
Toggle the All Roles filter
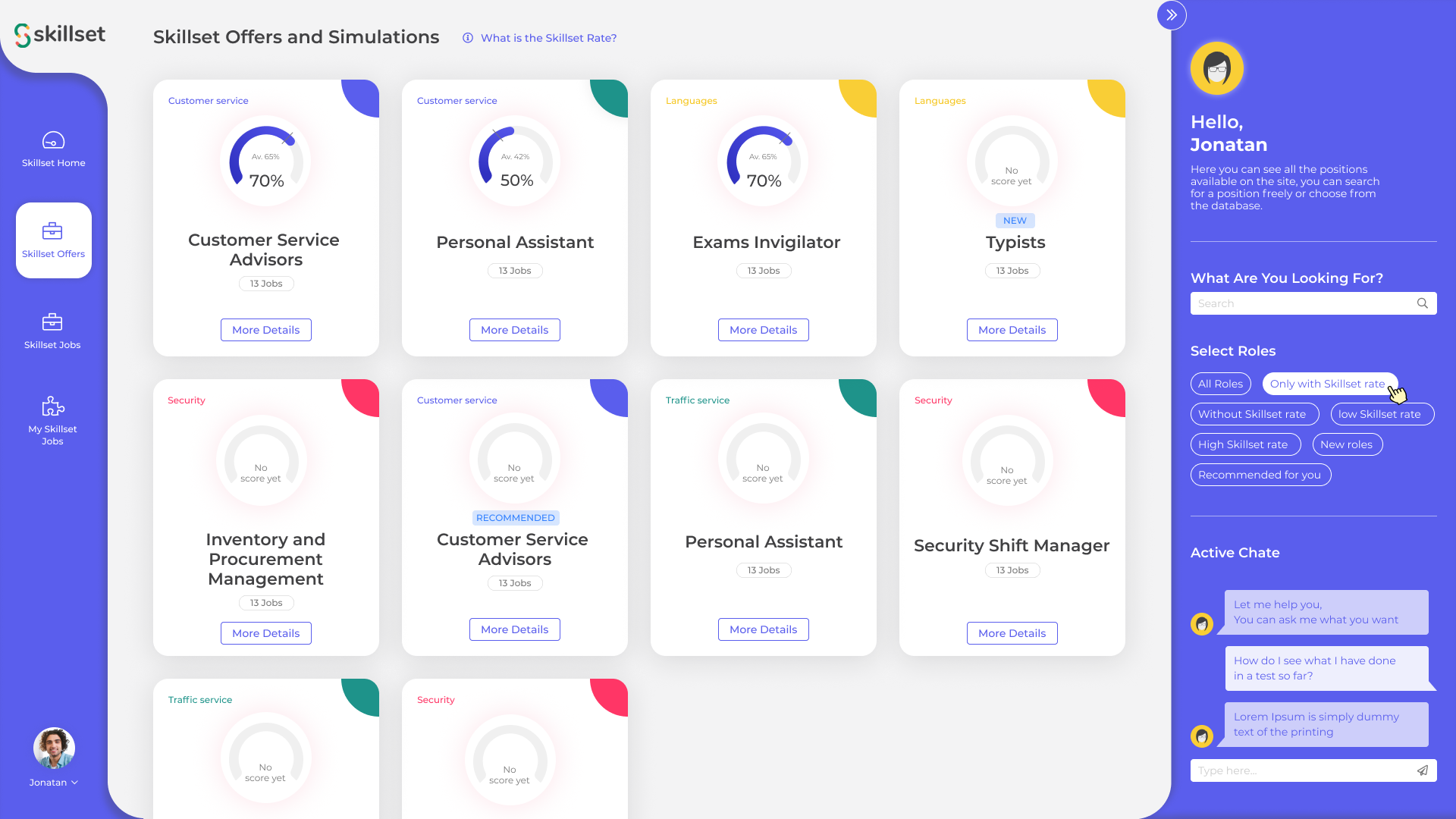pos(1220,384)
